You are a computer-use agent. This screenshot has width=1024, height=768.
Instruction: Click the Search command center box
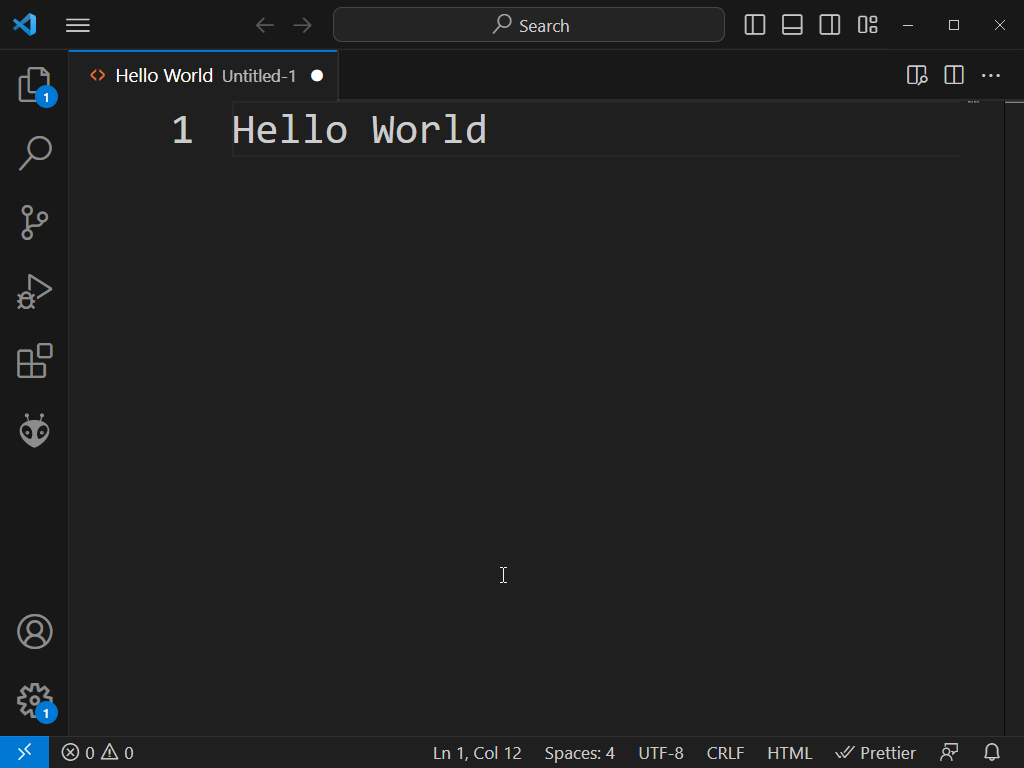point(529,25)
